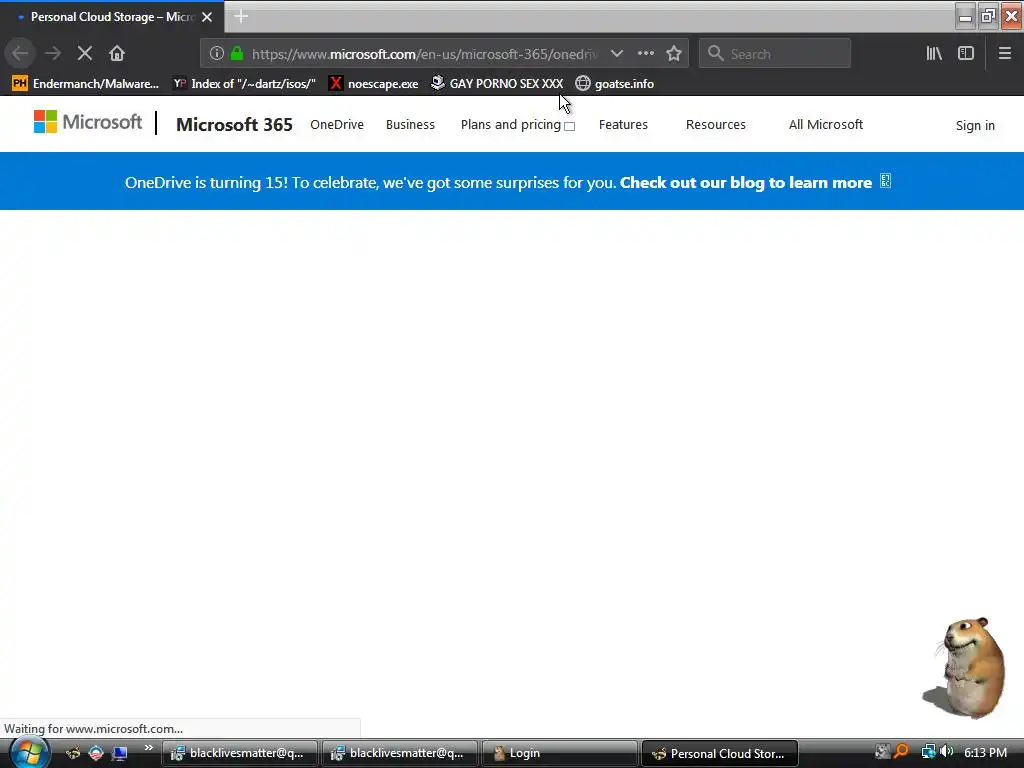Image resolution: width=1024 pixels, height=768 pixels.
Task: Focus the Search field
Action: (775, 54)
